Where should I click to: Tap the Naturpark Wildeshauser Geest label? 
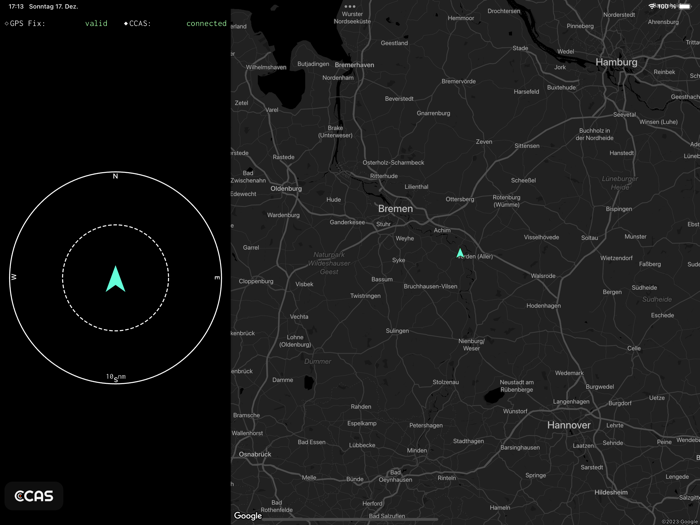(329, 263)
